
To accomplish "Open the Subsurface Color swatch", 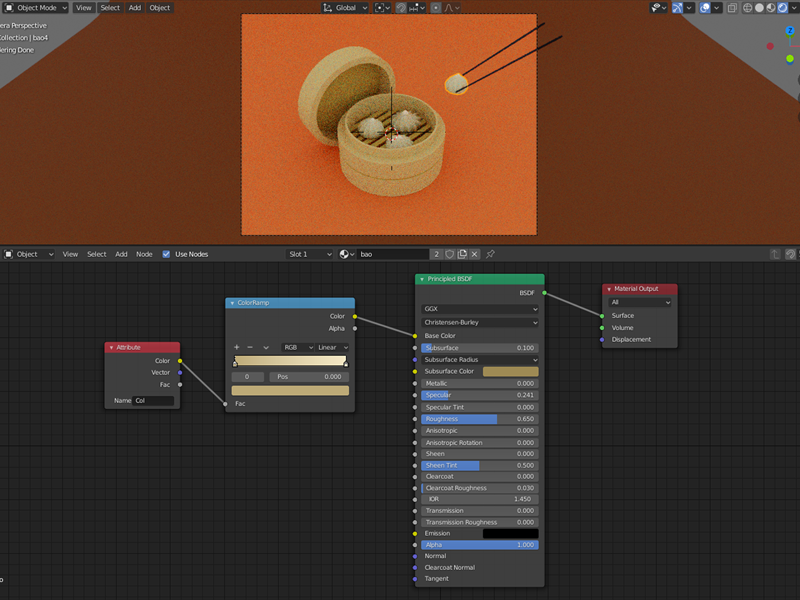I will [x=511, y=371].
